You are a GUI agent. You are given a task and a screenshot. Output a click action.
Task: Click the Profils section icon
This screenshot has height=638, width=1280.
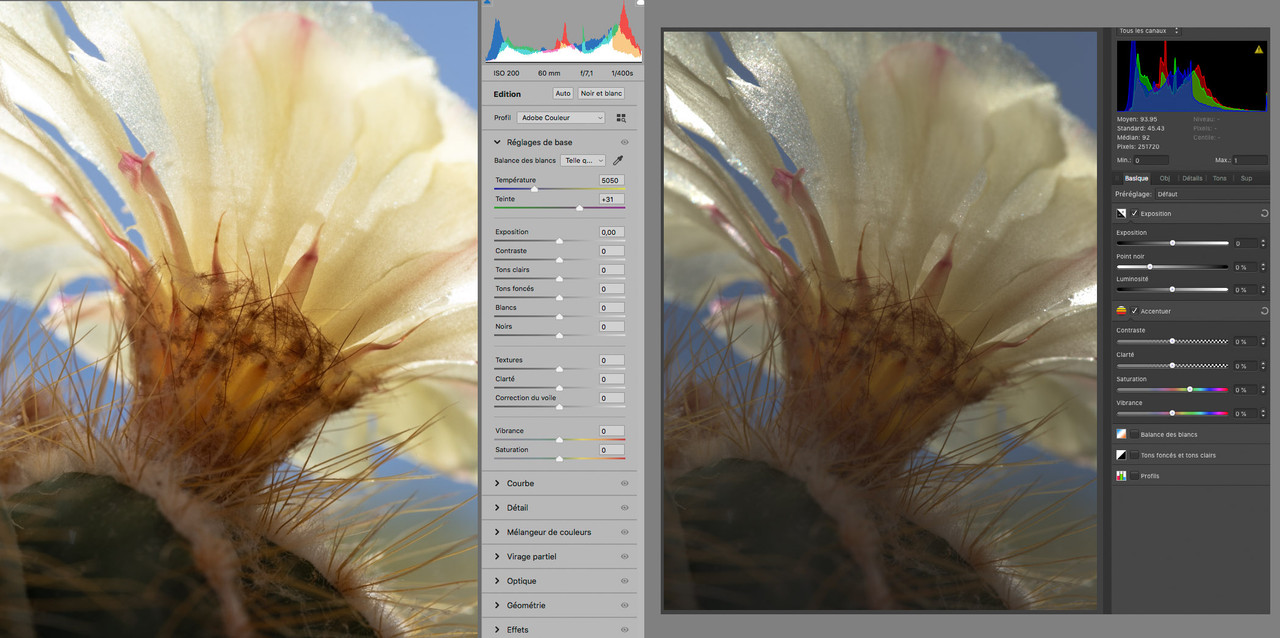click(1121, 476)
